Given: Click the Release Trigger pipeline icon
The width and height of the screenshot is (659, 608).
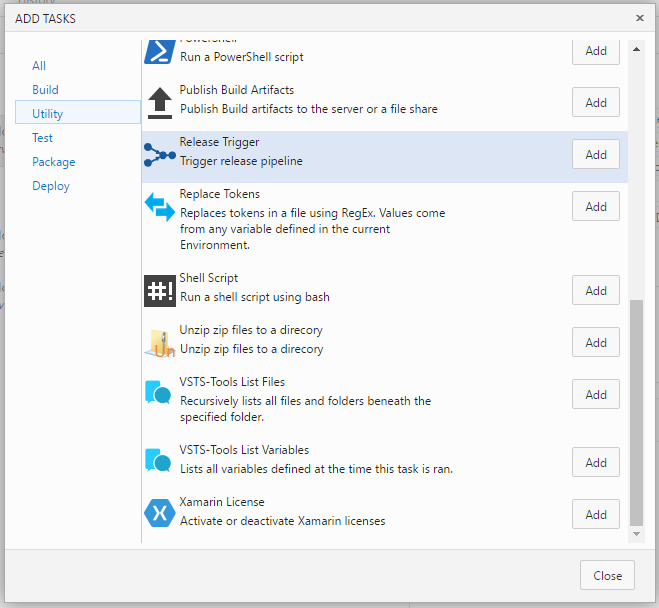Looking at the screenshot, I should (x=160, y=155).
